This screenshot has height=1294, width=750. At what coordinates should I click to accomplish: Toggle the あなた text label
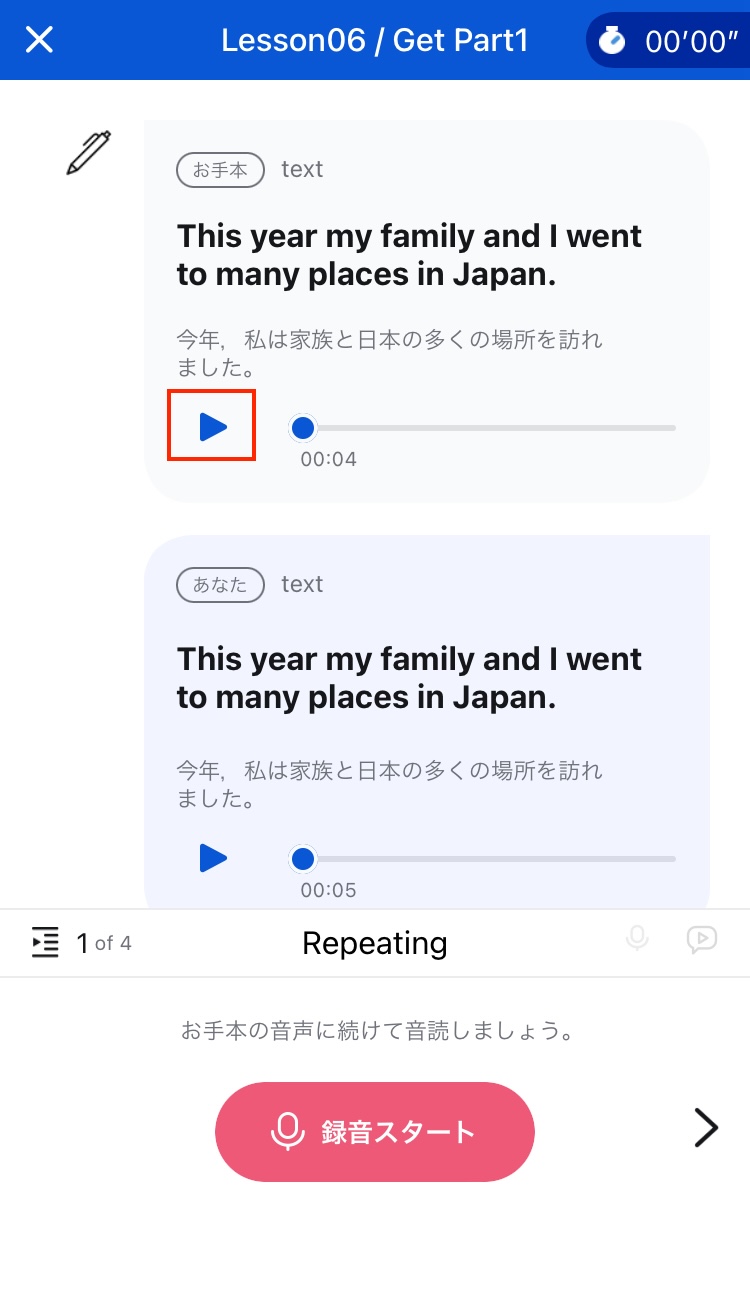pyautogui.click(x=302, y=584)
